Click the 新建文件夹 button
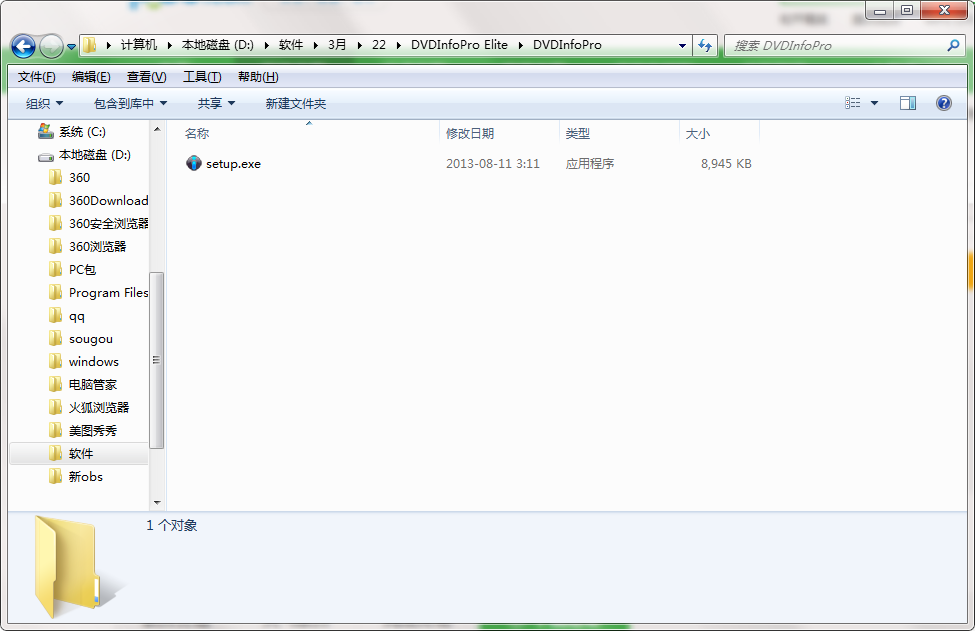The image size is (975, 631). point(295,103)
